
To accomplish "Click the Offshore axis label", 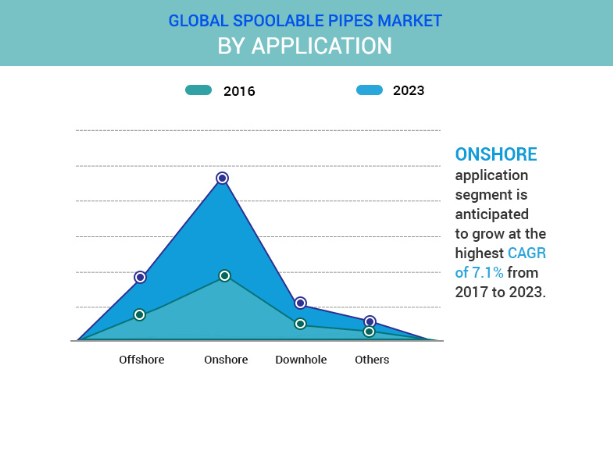I will click(141, 360).
